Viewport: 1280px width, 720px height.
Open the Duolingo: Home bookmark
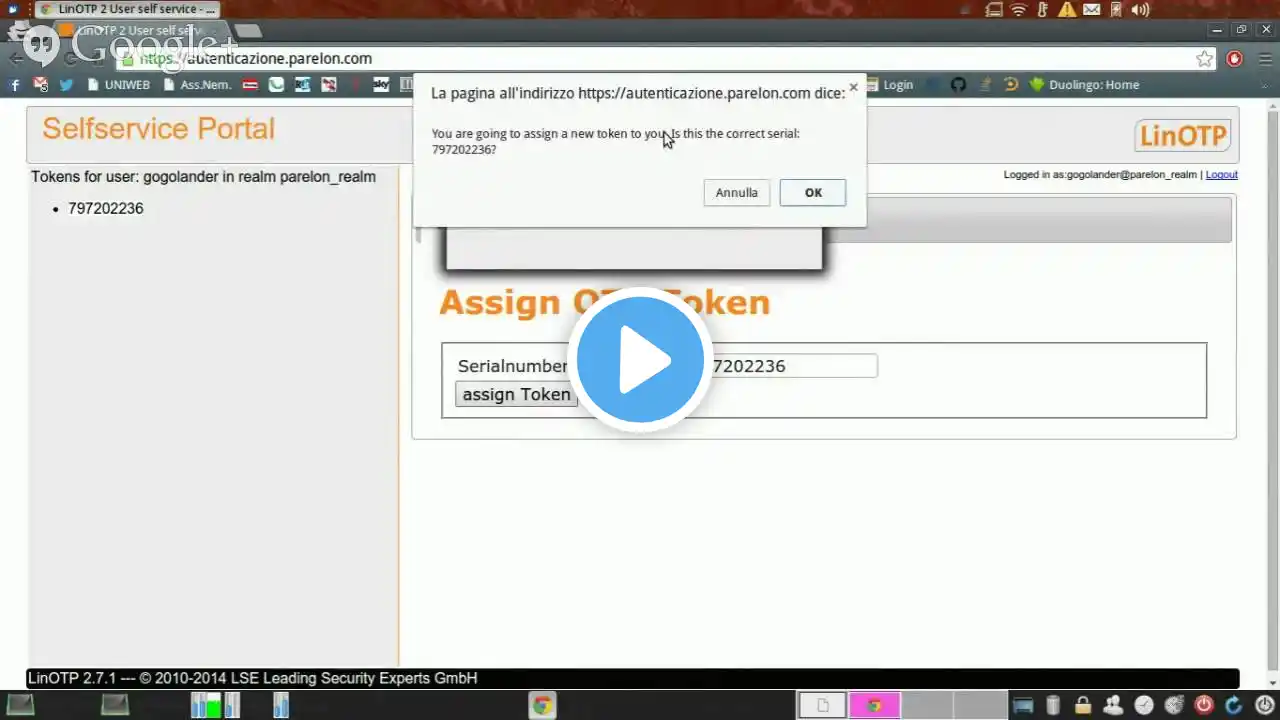pos(1085,85)
